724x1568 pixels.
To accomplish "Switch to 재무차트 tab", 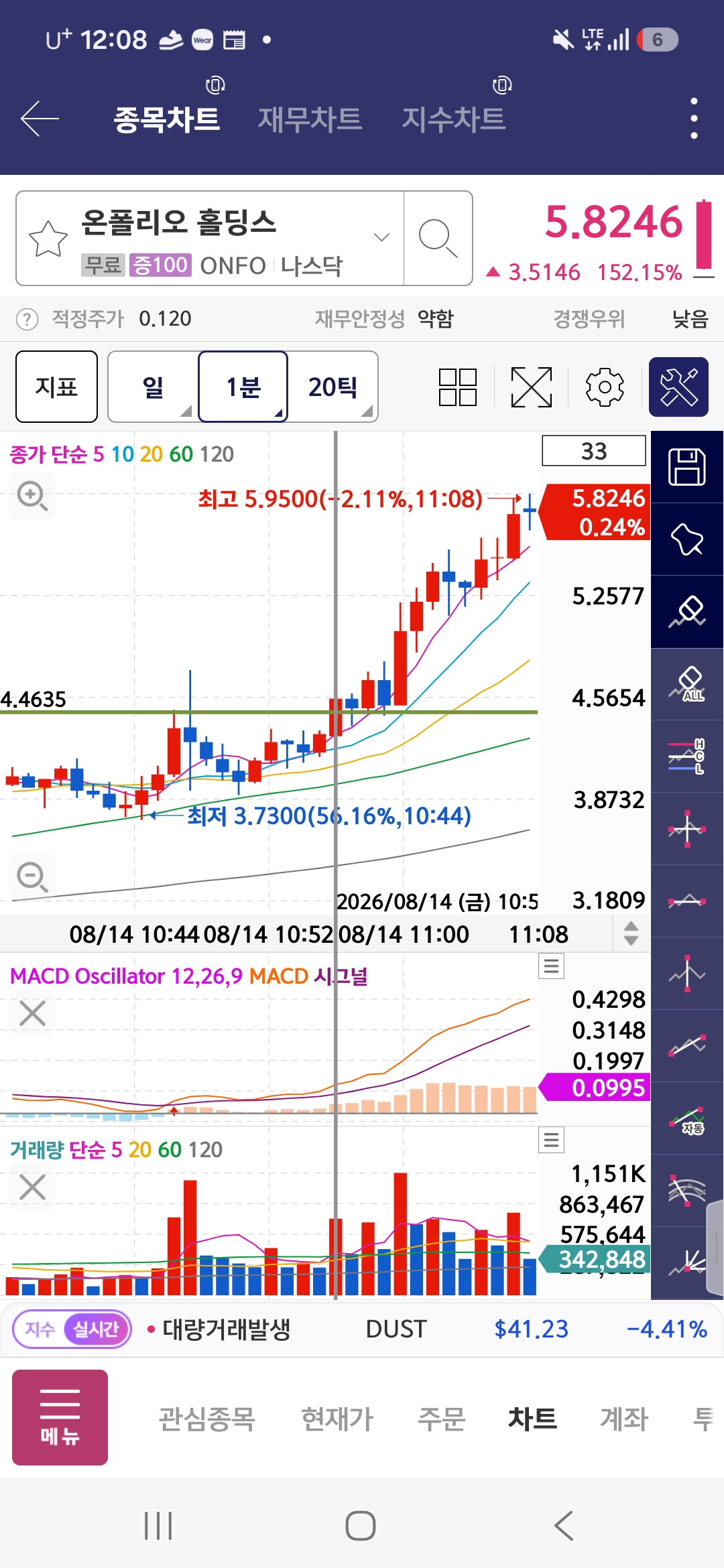I will click(x=310, y=119).
